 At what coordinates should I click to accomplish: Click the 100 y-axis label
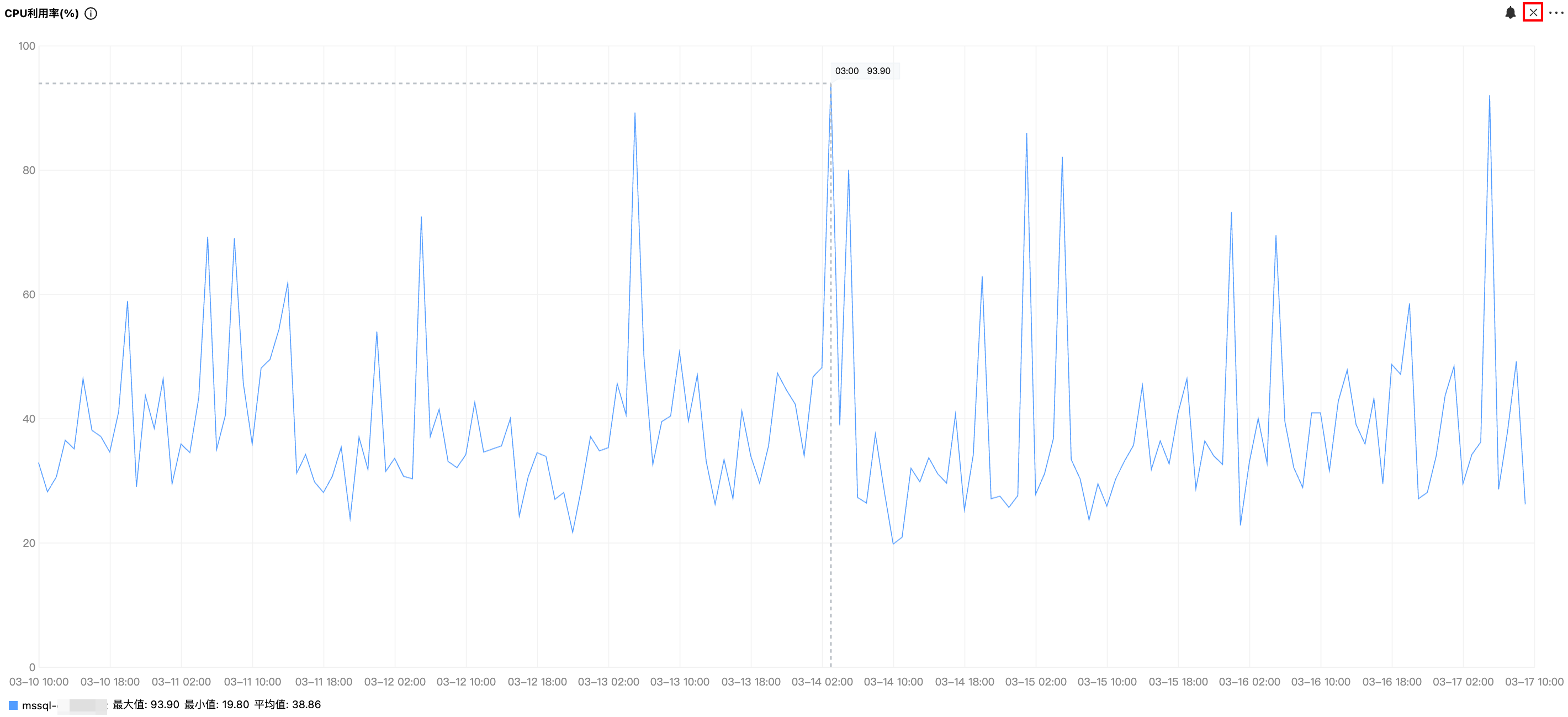(x=27, y=46)
